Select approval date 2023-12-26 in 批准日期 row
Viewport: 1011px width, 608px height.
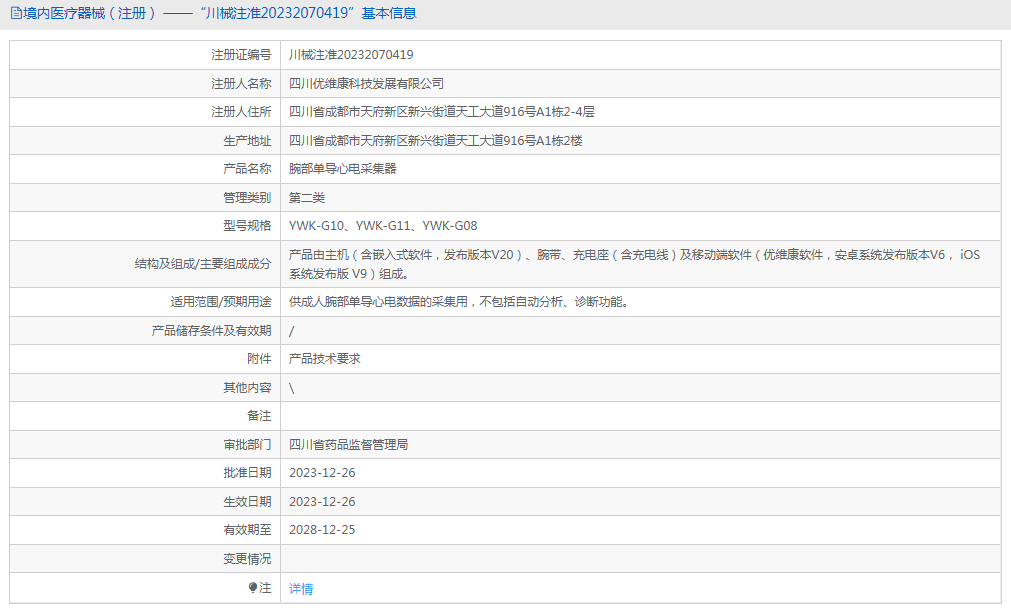[x=322, y=473]
